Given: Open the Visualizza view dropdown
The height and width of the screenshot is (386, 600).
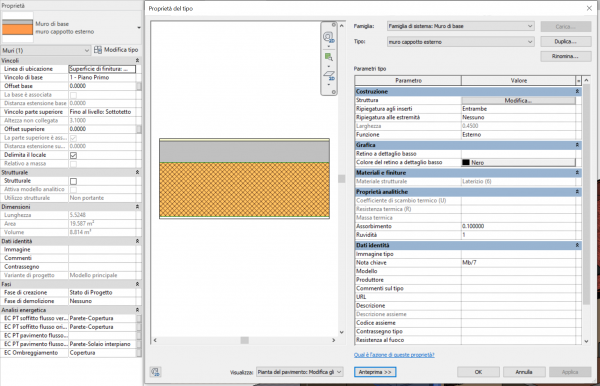Looking at the screenshot, I should [x=299, y=372].
